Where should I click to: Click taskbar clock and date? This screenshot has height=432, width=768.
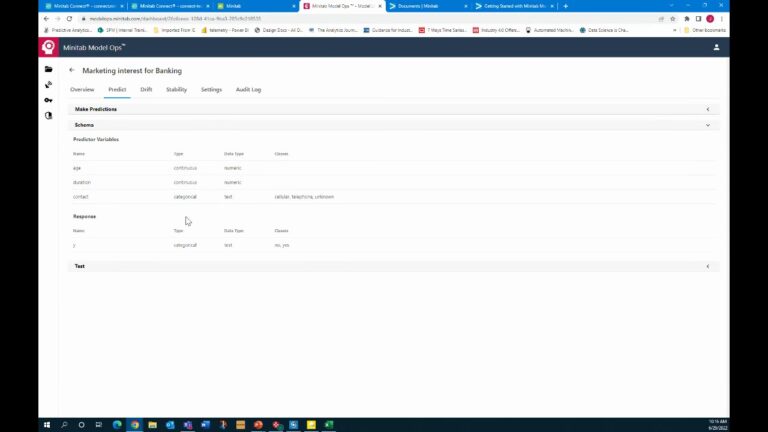(x=718, y=425)
